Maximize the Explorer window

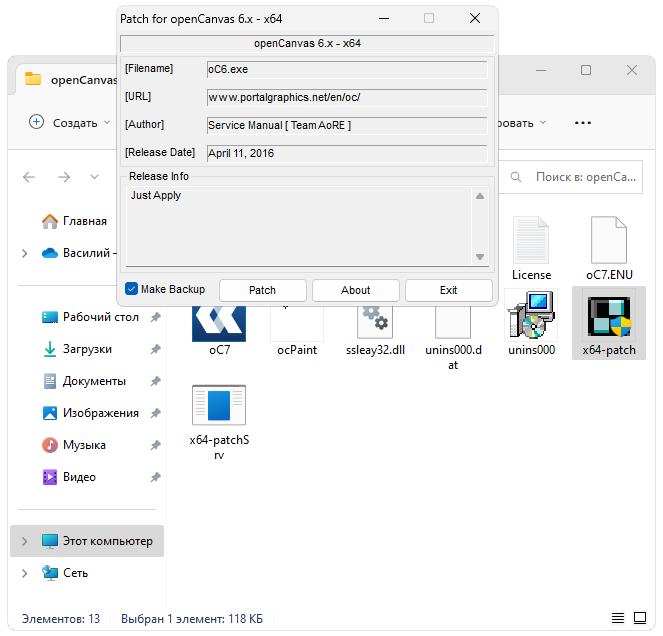click(x=586, y=70)
